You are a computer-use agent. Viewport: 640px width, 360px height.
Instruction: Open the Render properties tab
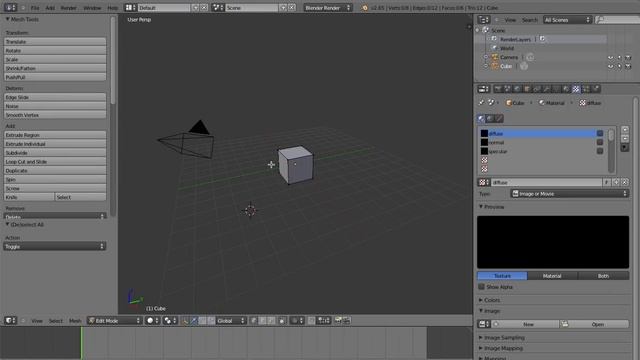(498, 89)
